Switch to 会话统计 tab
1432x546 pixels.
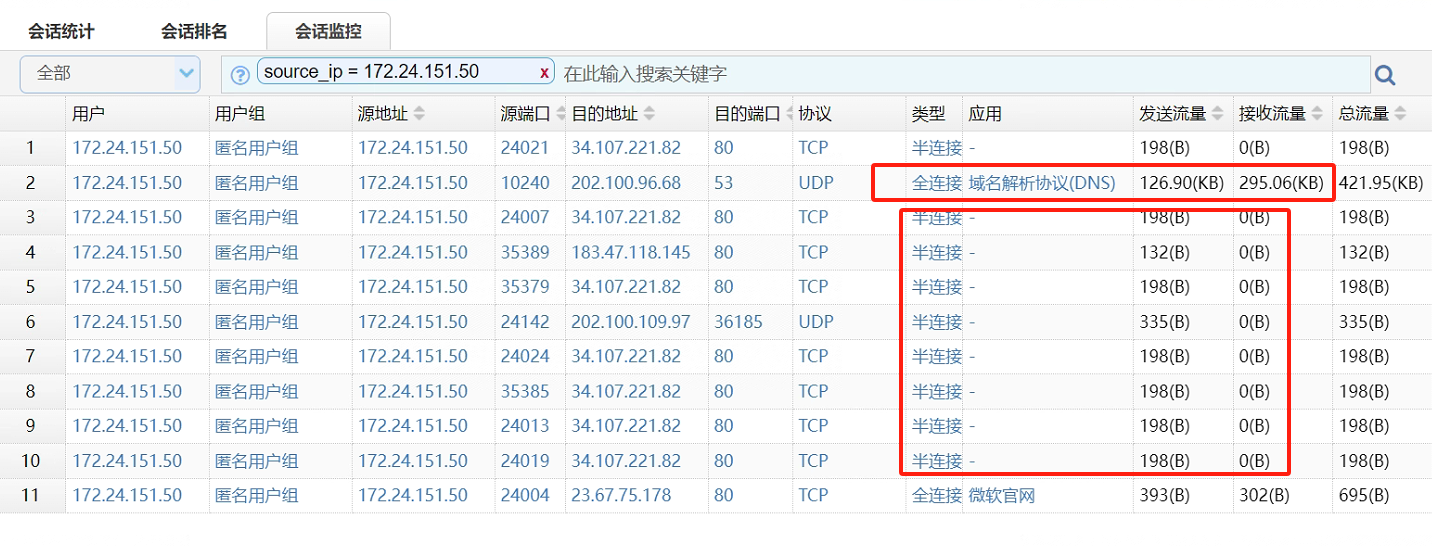[61, 31]
